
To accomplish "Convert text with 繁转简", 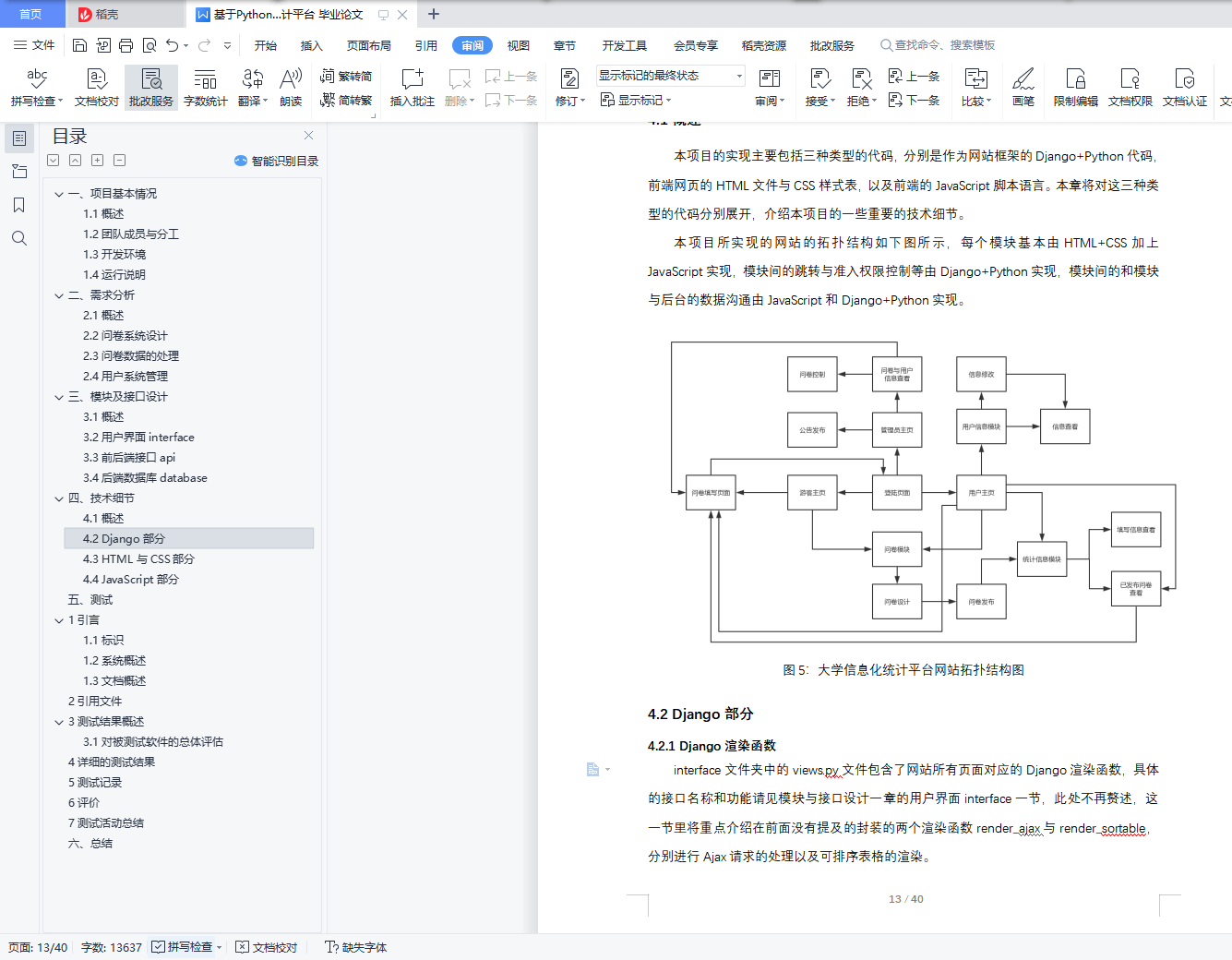I will pyautogui.click(x=346, y=76).
